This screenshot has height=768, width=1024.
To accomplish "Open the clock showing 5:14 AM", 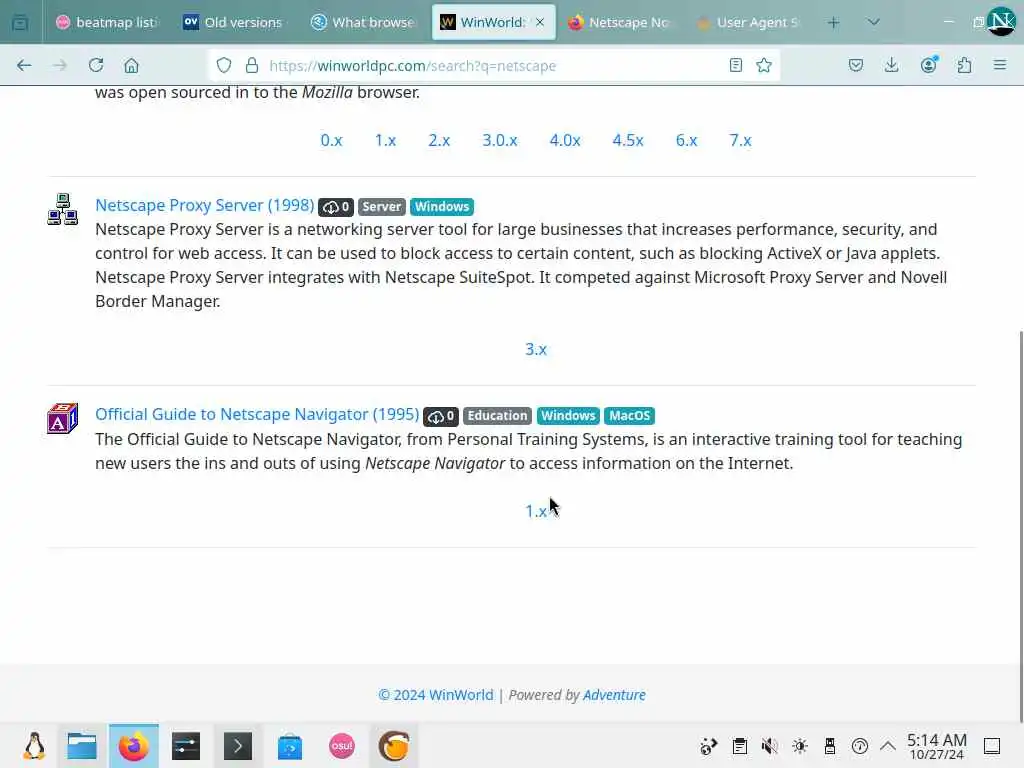I will (936, 746).
